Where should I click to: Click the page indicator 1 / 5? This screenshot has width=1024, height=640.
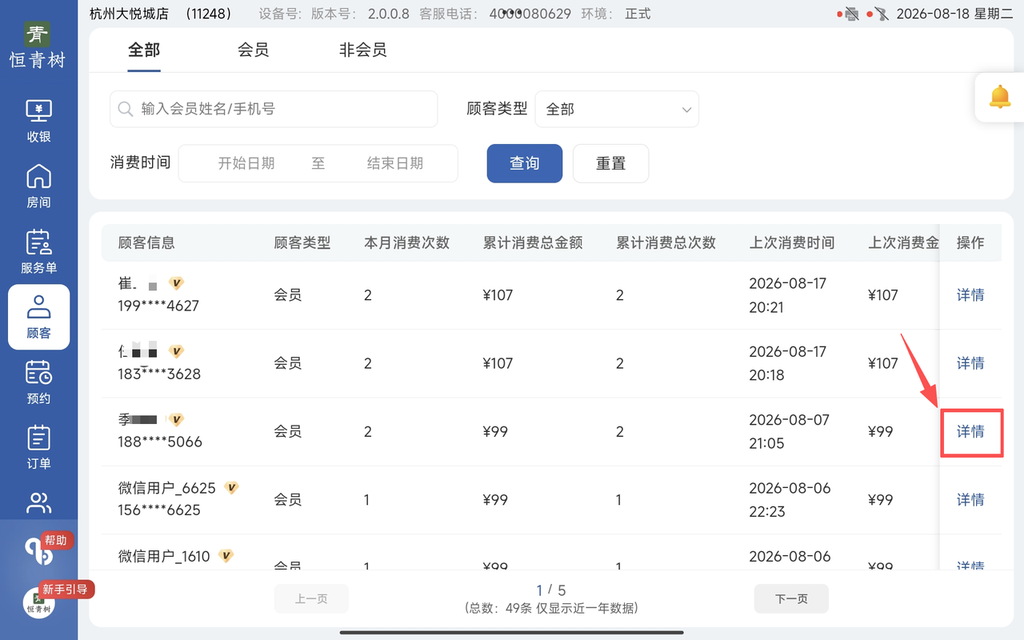(x=551, y=590)
